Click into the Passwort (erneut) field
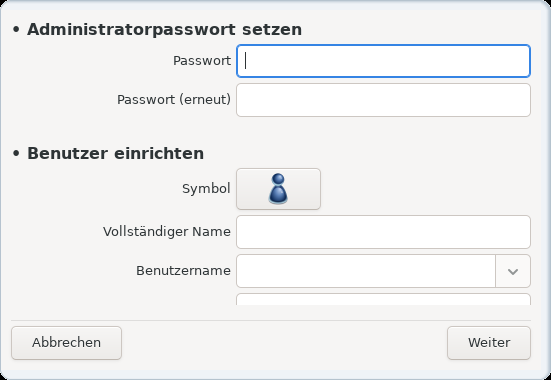The width and height of the screenshot is (551, 380). pos(383,100)
